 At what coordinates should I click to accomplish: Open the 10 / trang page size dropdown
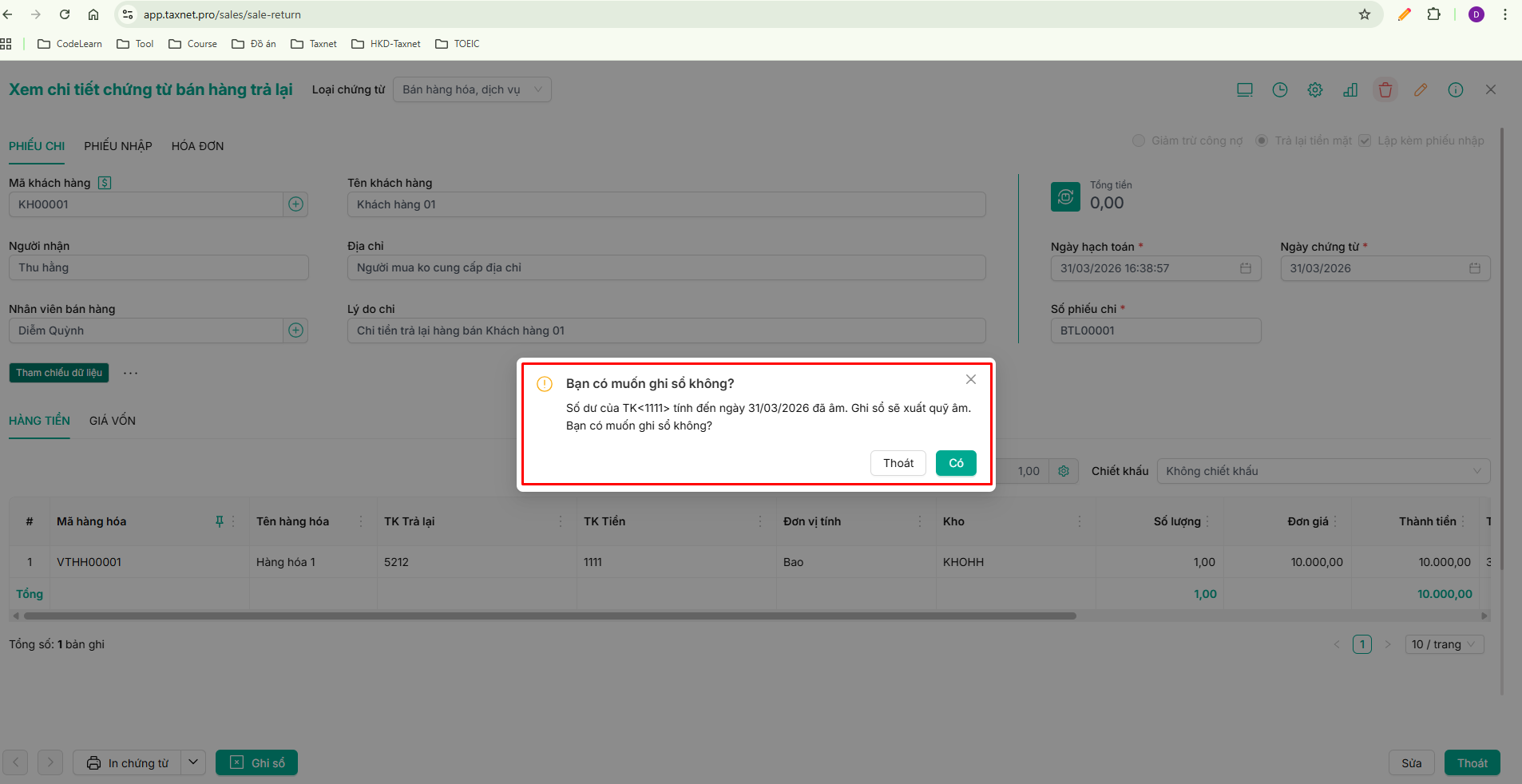tap(1445, 644)
